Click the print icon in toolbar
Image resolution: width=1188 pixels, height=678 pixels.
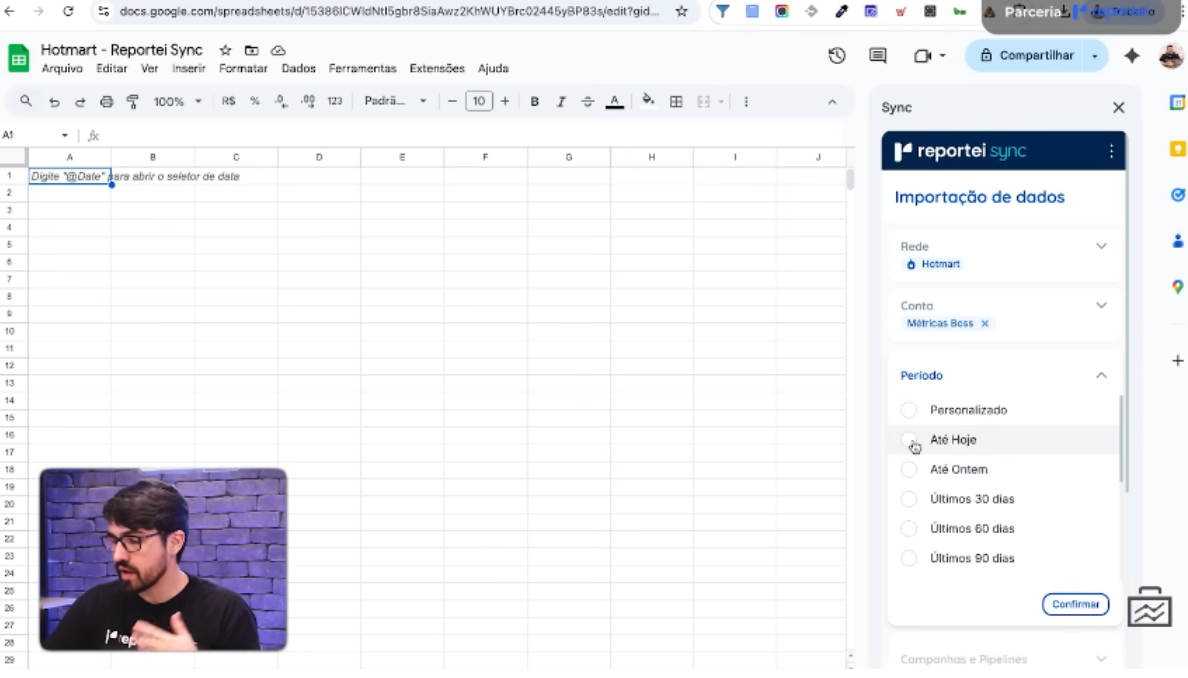click(x=107, y=102)
